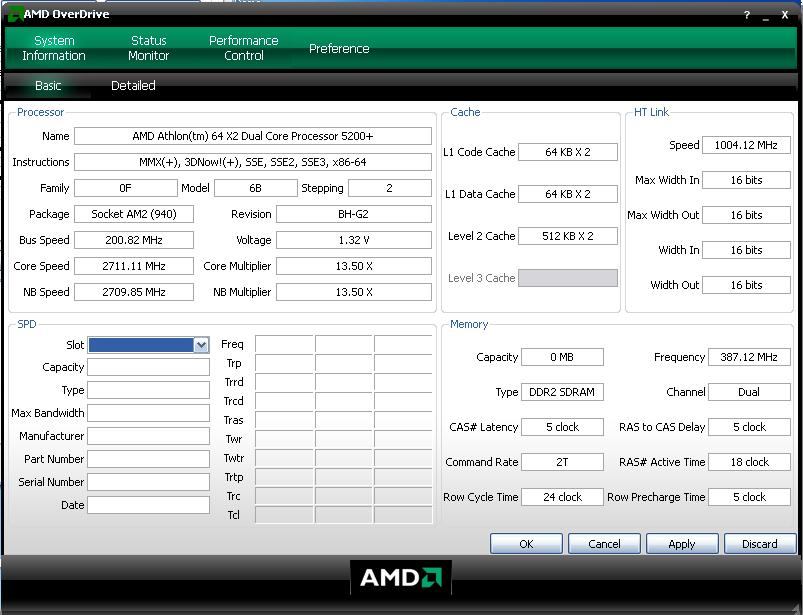Image resolution: width=803 pixels, height=615 pixels.
Task: Open help with the question mark icon
Action: tap(747, 15)
